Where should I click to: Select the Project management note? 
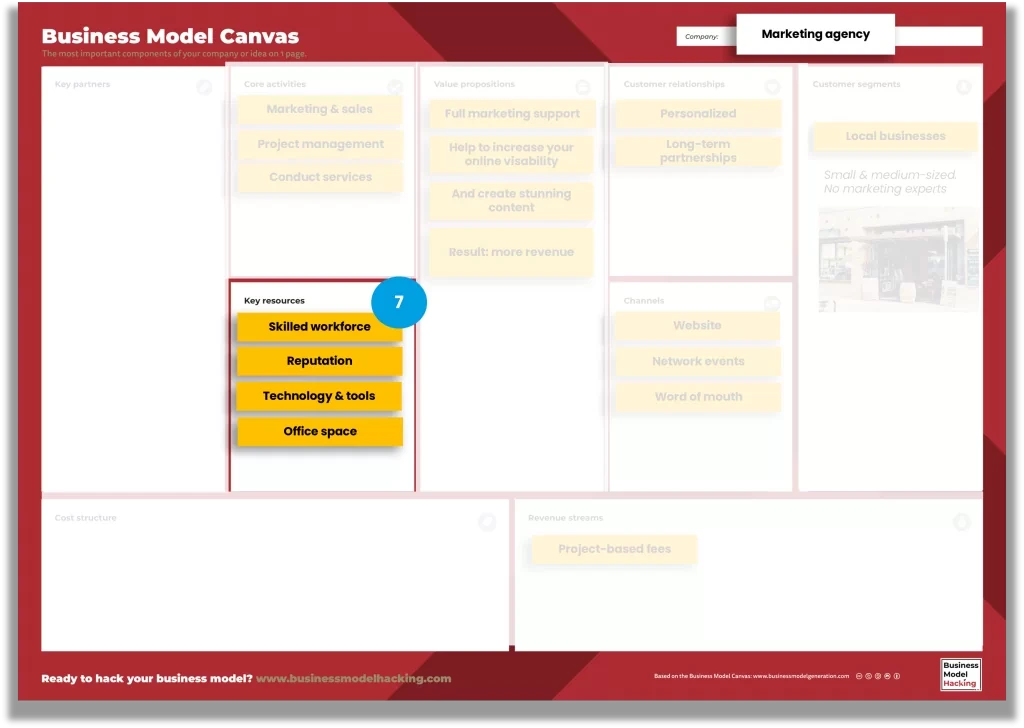click(x=319, y=144)
